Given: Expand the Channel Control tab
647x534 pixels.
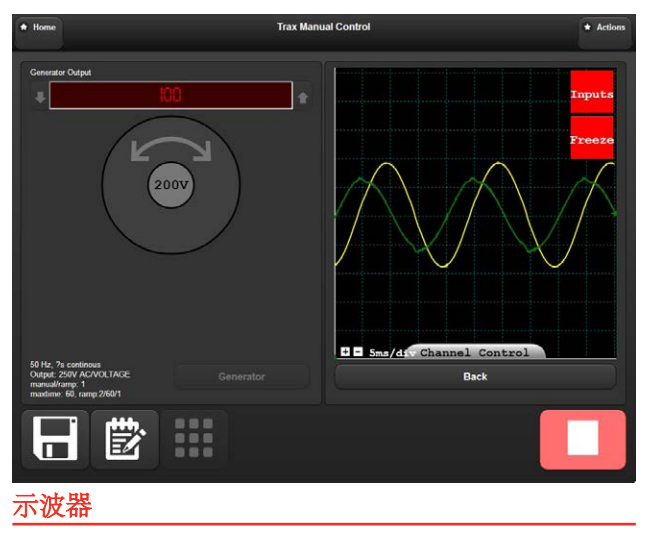Looking at the screenshot, I should pos(475,352).
